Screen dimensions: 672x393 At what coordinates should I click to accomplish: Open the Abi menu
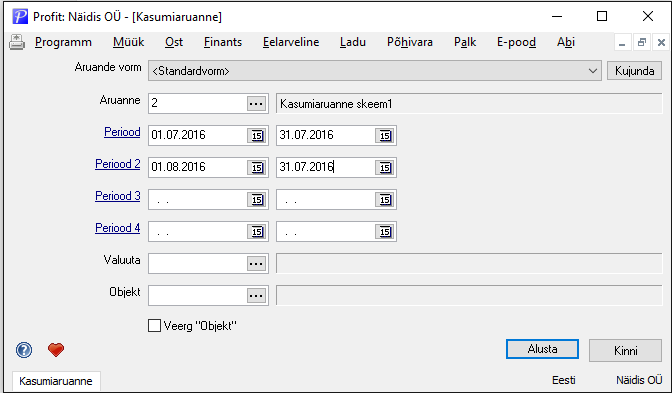[x=566, y=42]
